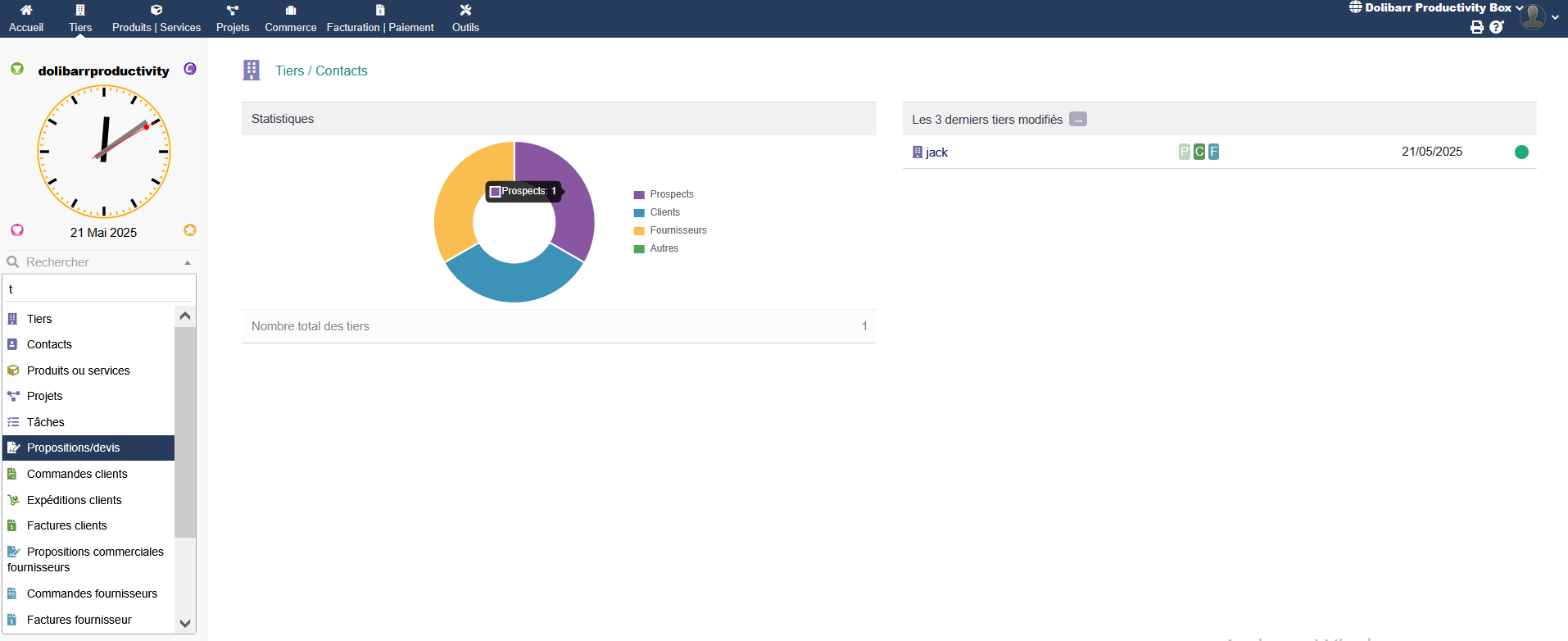Viewport: 1568px width, 641px height.
Task: Collapse the Rechercher search dropdown arrow
Action: (x=188, y=263)
